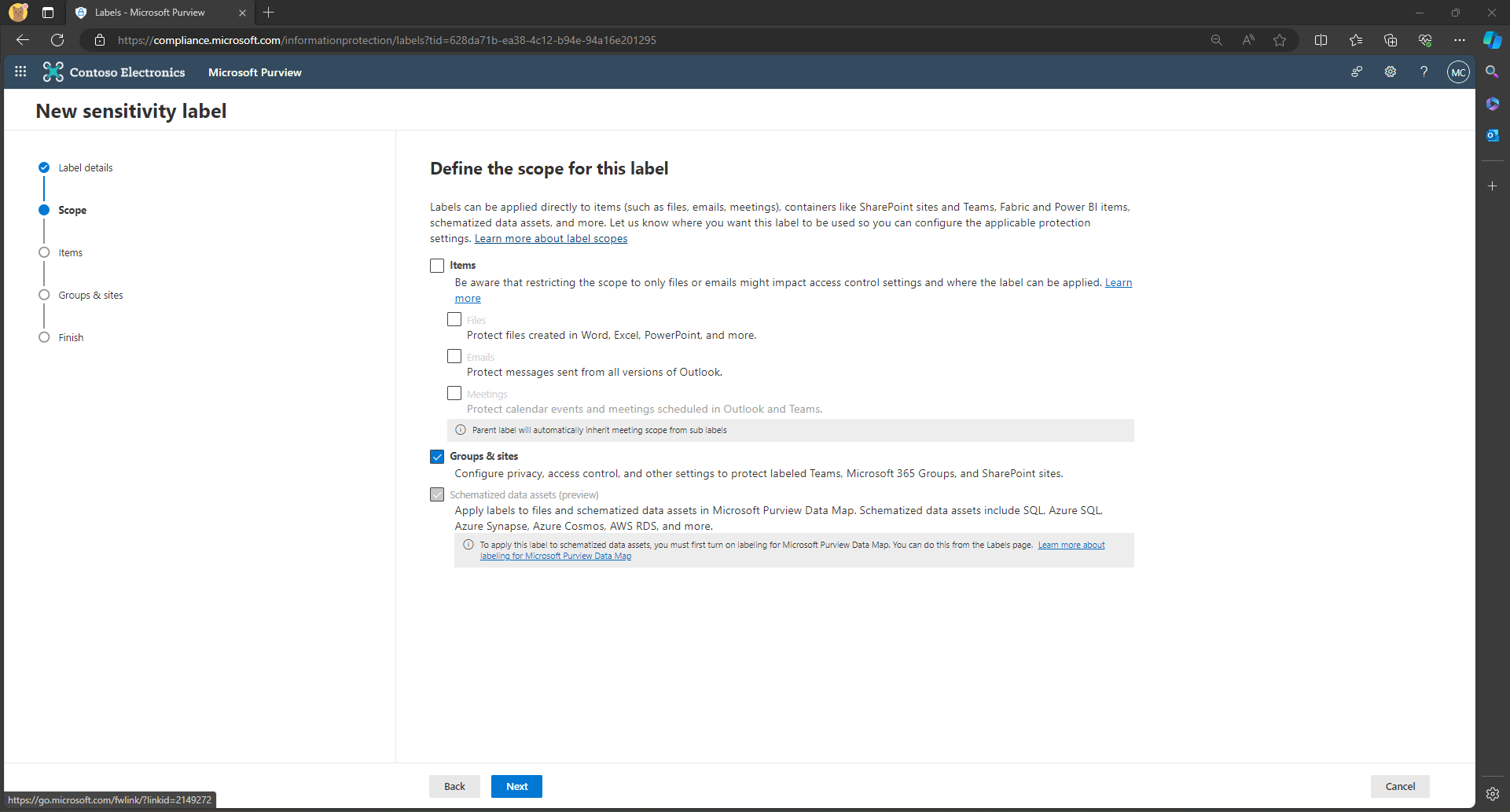1510x812 pixels.
Task: Open sidebar settings gear at bottom
Action: pos(1492,794)
